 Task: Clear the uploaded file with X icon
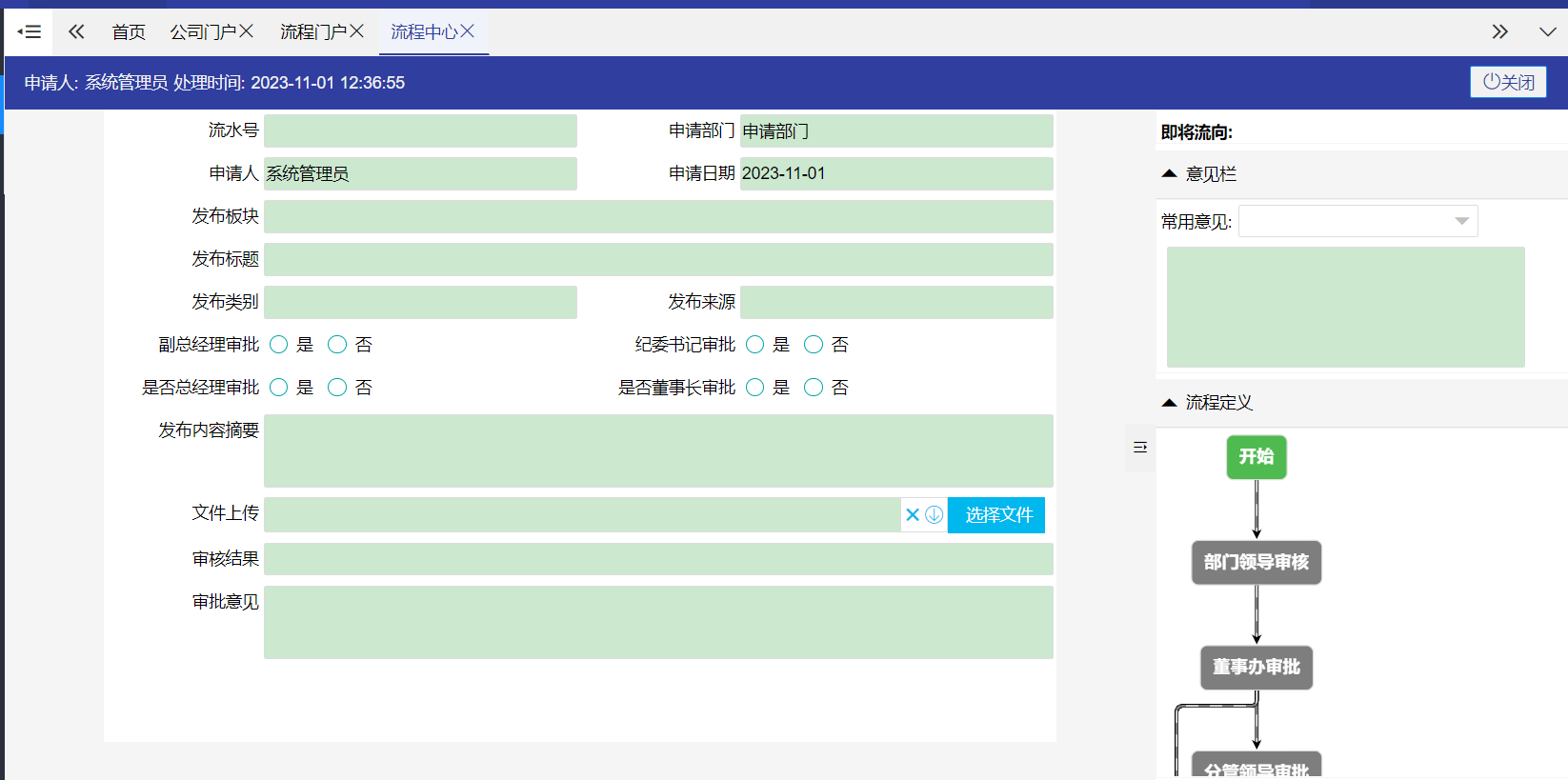pos(913,514)
